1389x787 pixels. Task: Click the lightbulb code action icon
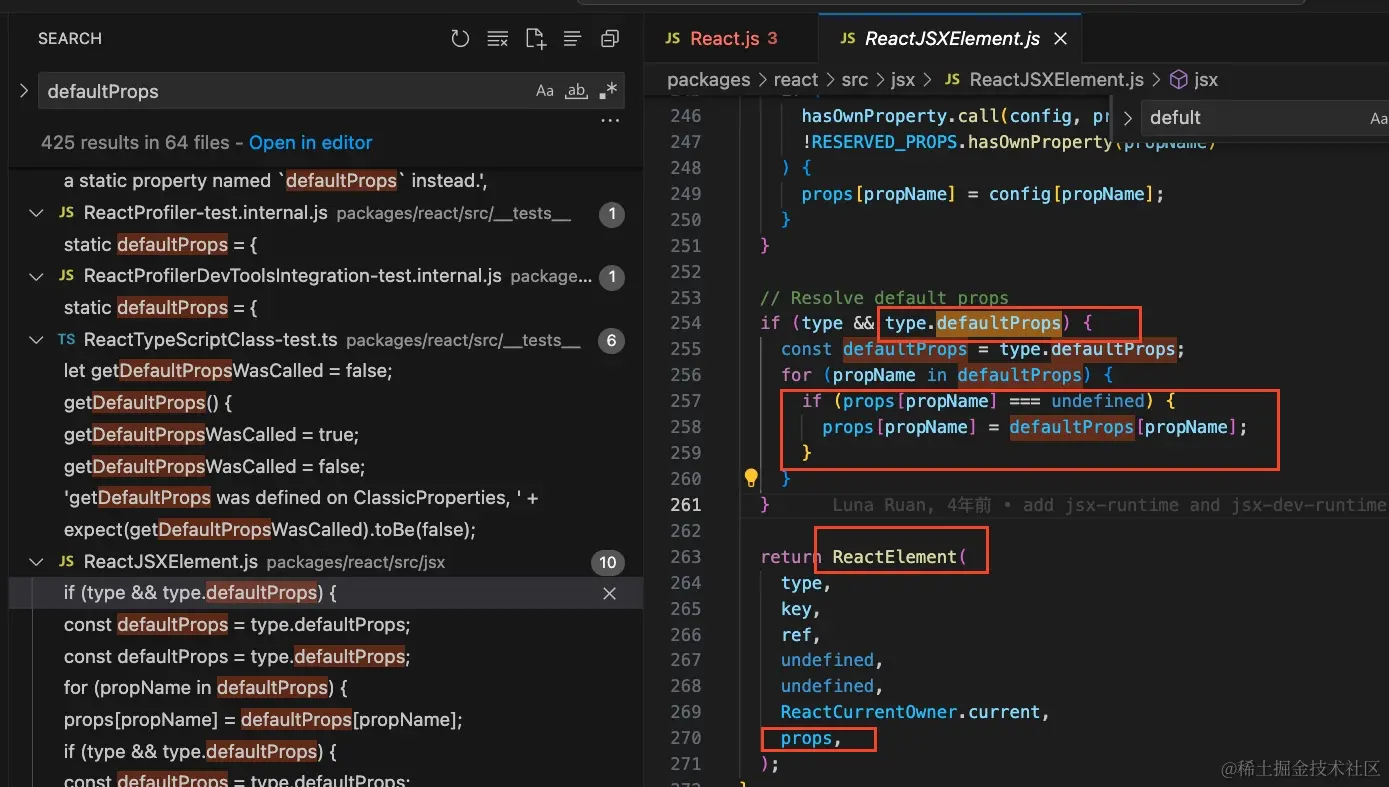751,478
